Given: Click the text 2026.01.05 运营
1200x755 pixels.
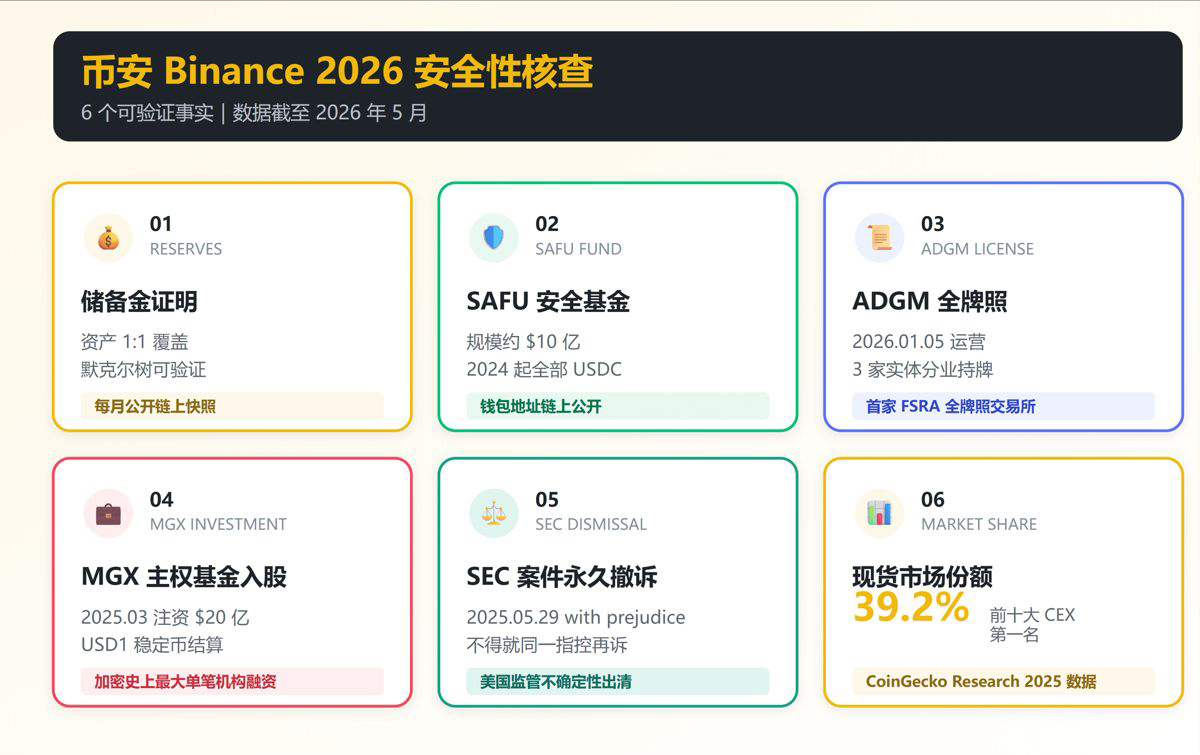Looking at the screenshot, I should (919, 341).
